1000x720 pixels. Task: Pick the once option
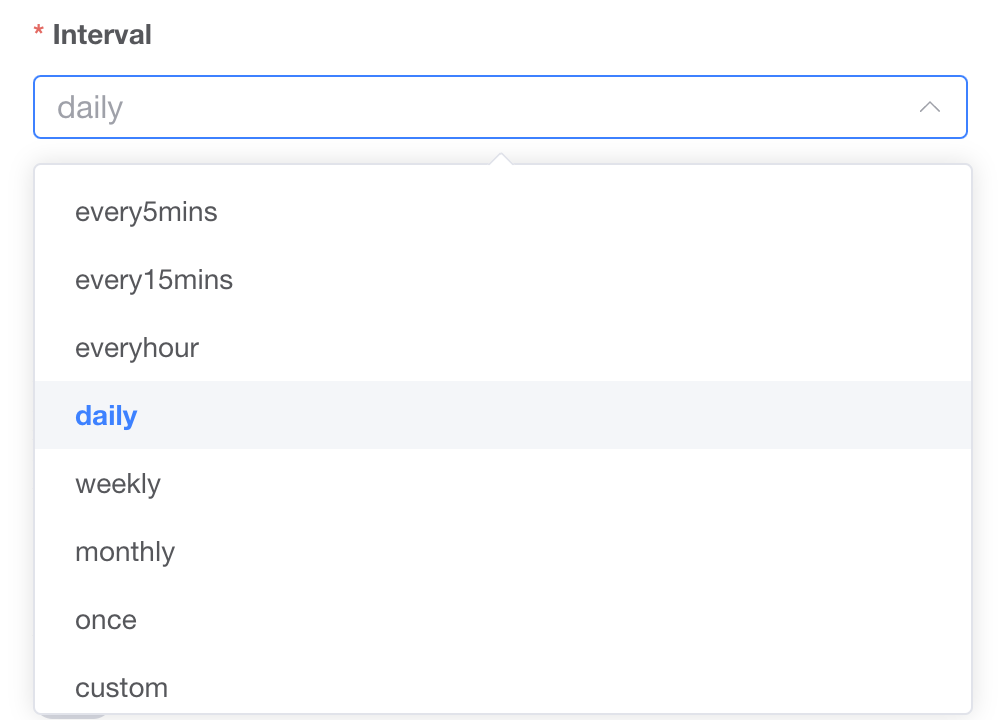tap(106, 620)
